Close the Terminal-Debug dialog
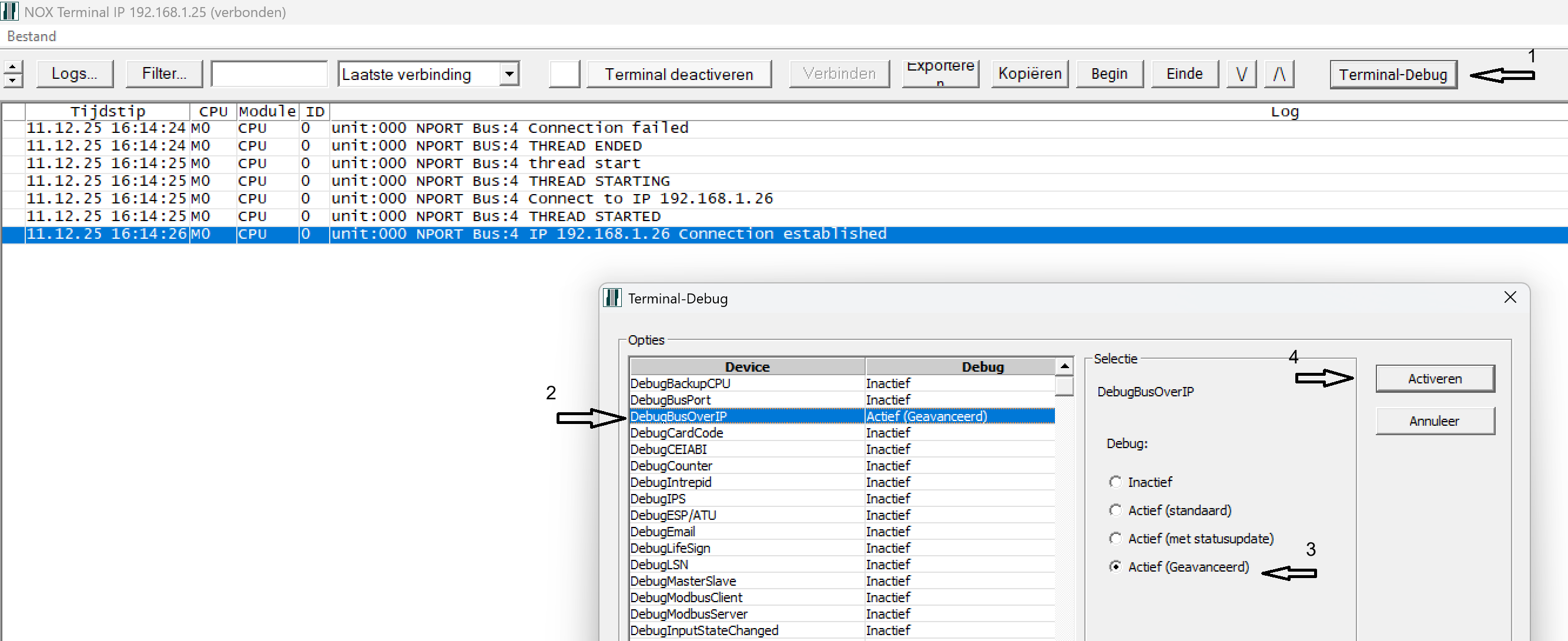This screenshot has height=641, width=1568. coord(1510,298)
